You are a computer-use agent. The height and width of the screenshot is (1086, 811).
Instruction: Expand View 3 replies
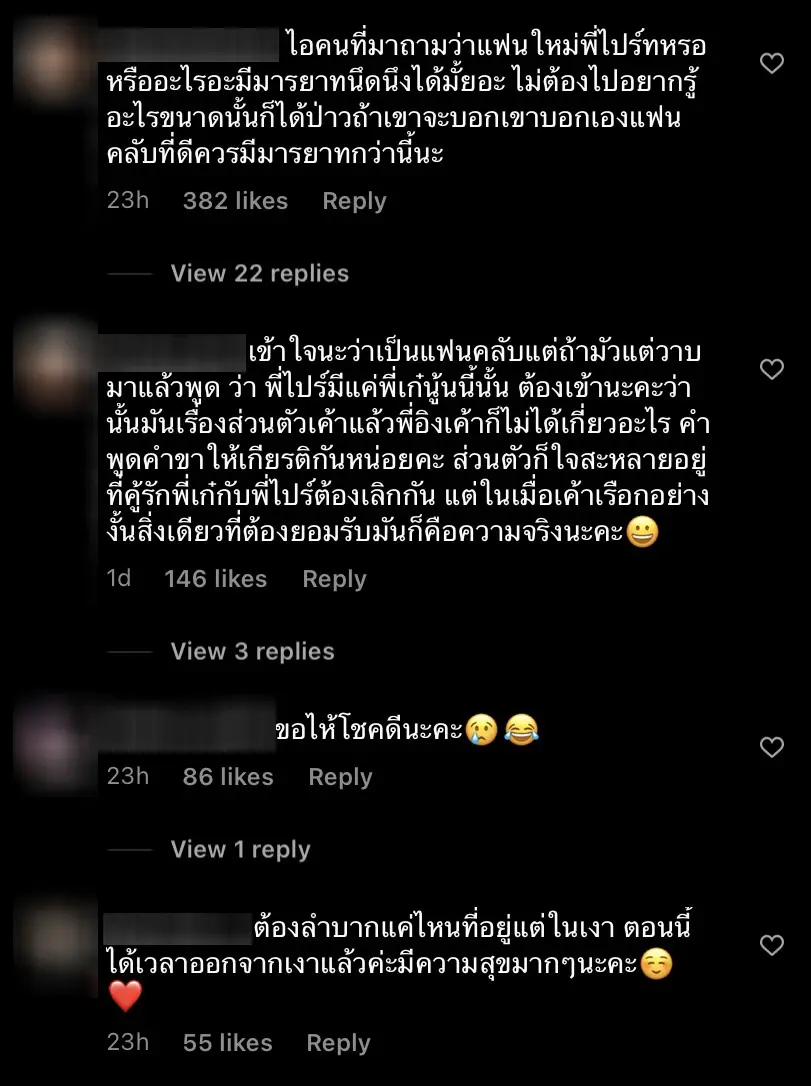pyautogui.click(x=253, y=651)
